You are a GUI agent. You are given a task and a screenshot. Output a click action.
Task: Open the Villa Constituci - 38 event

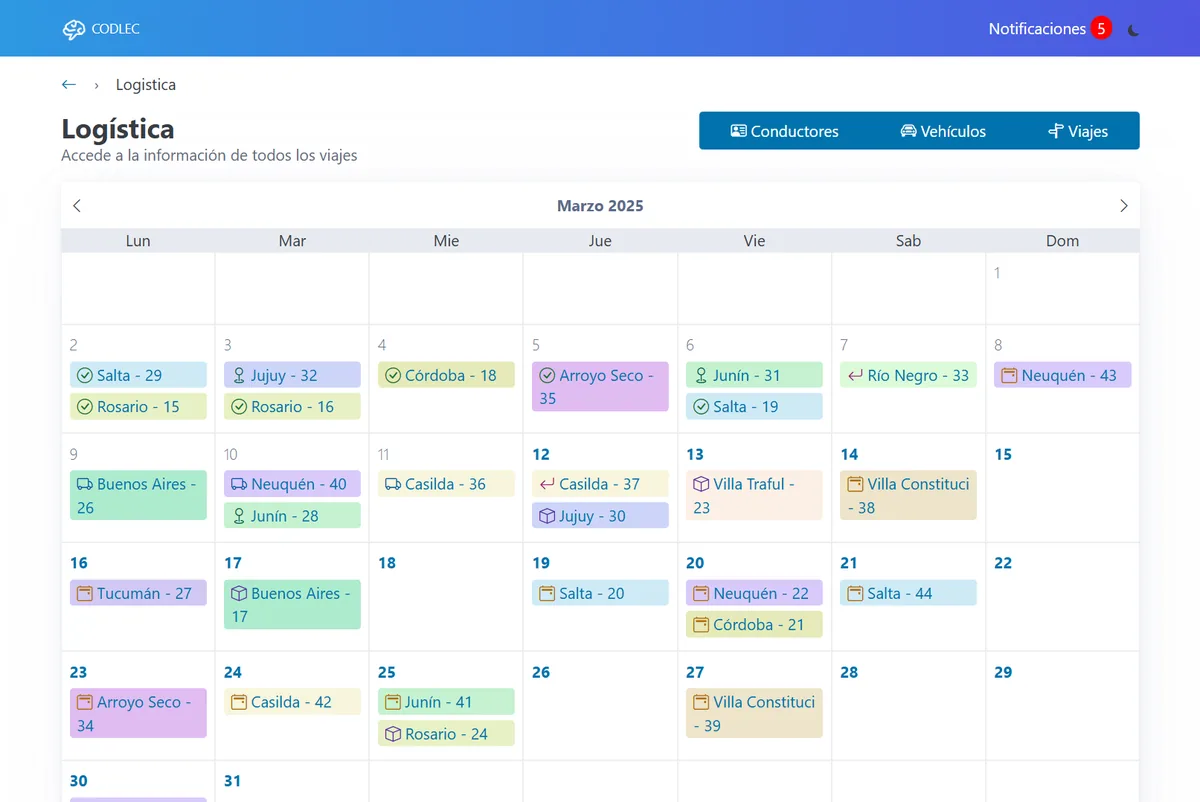(x=908, y=495)
